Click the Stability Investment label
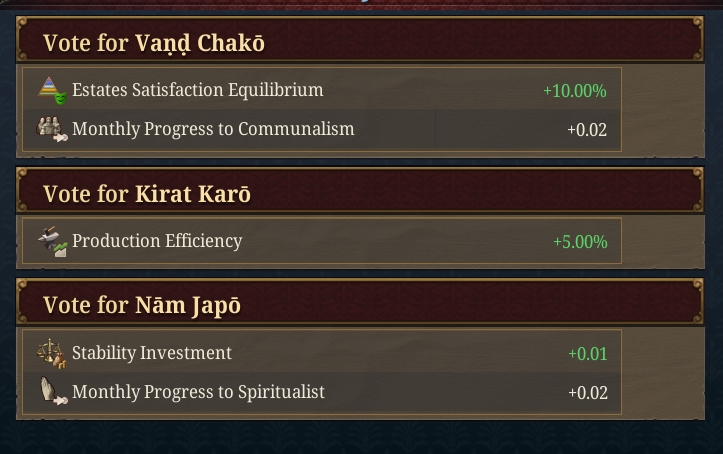Screen dimensions: 723x454 [152, 353]
